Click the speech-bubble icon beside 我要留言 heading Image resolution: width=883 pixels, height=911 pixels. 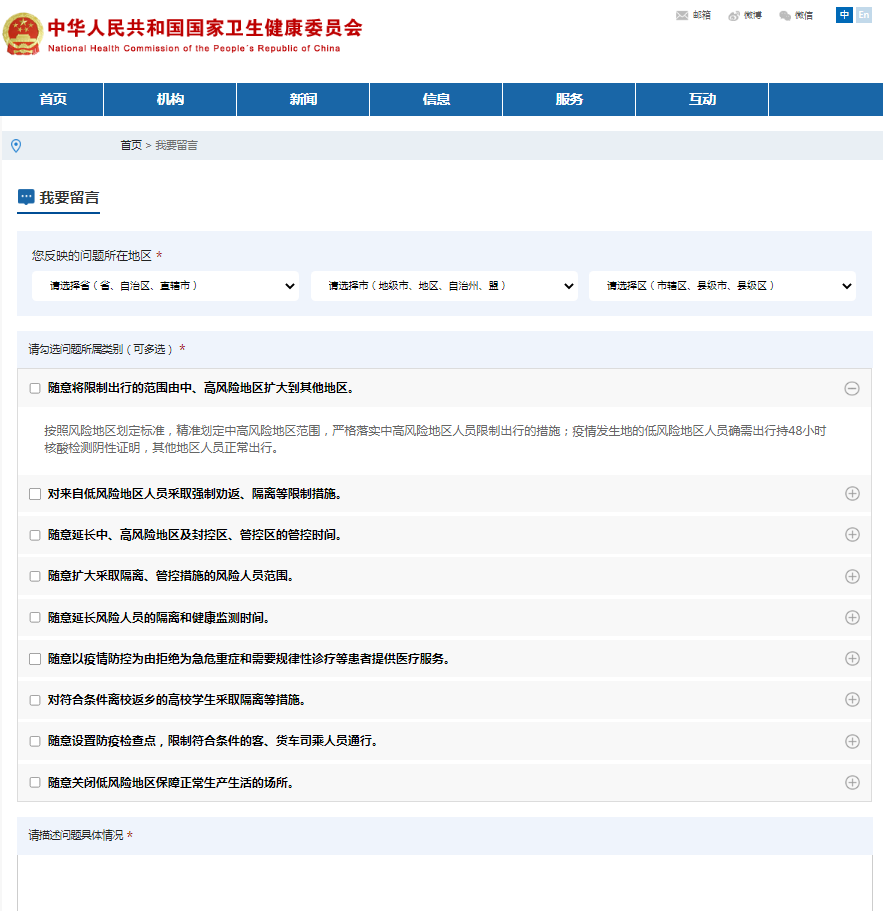coord(23,197)
